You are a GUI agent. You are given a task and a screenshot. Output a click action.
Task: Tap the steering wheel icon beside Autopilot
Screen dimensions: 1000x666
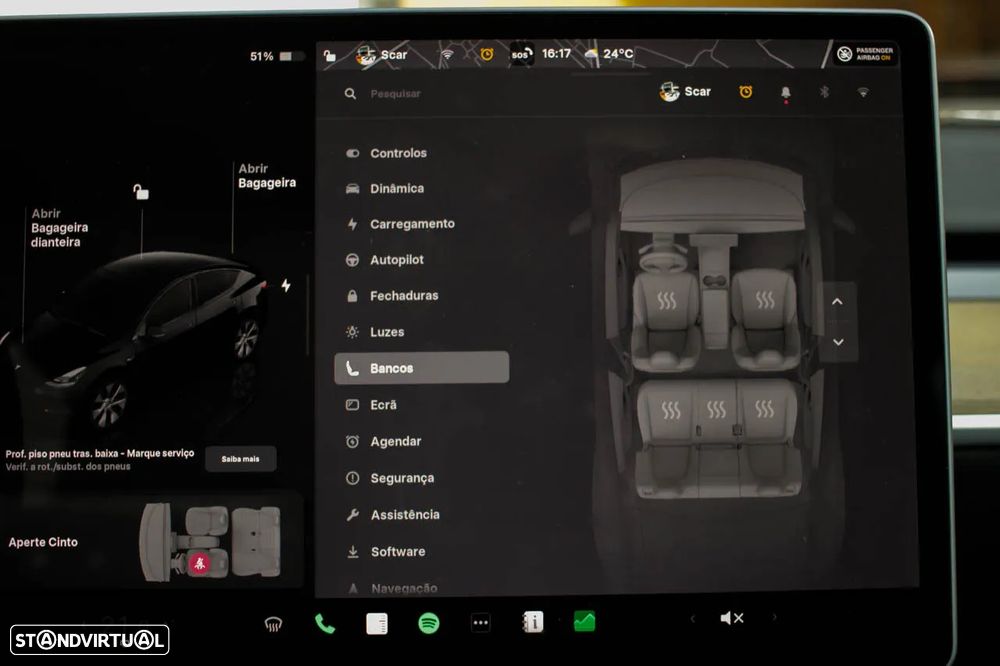pyautogui.click(x=352, y=260)
